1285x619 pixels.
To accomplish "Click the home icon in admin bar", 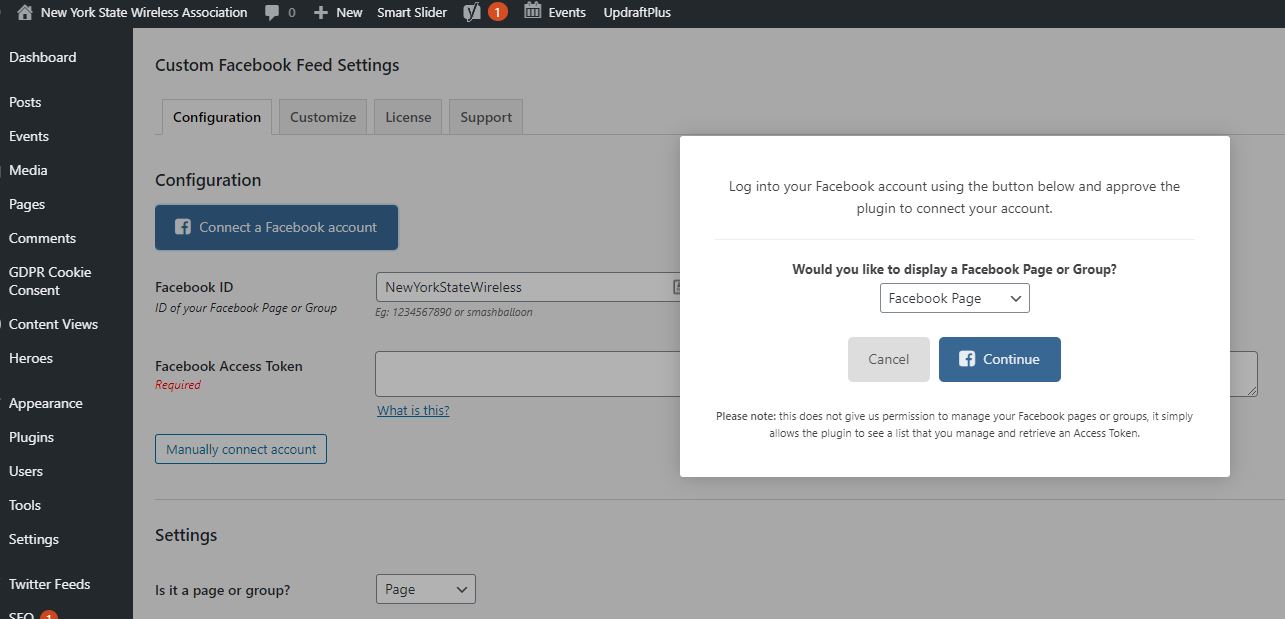I will pos(25,13).
